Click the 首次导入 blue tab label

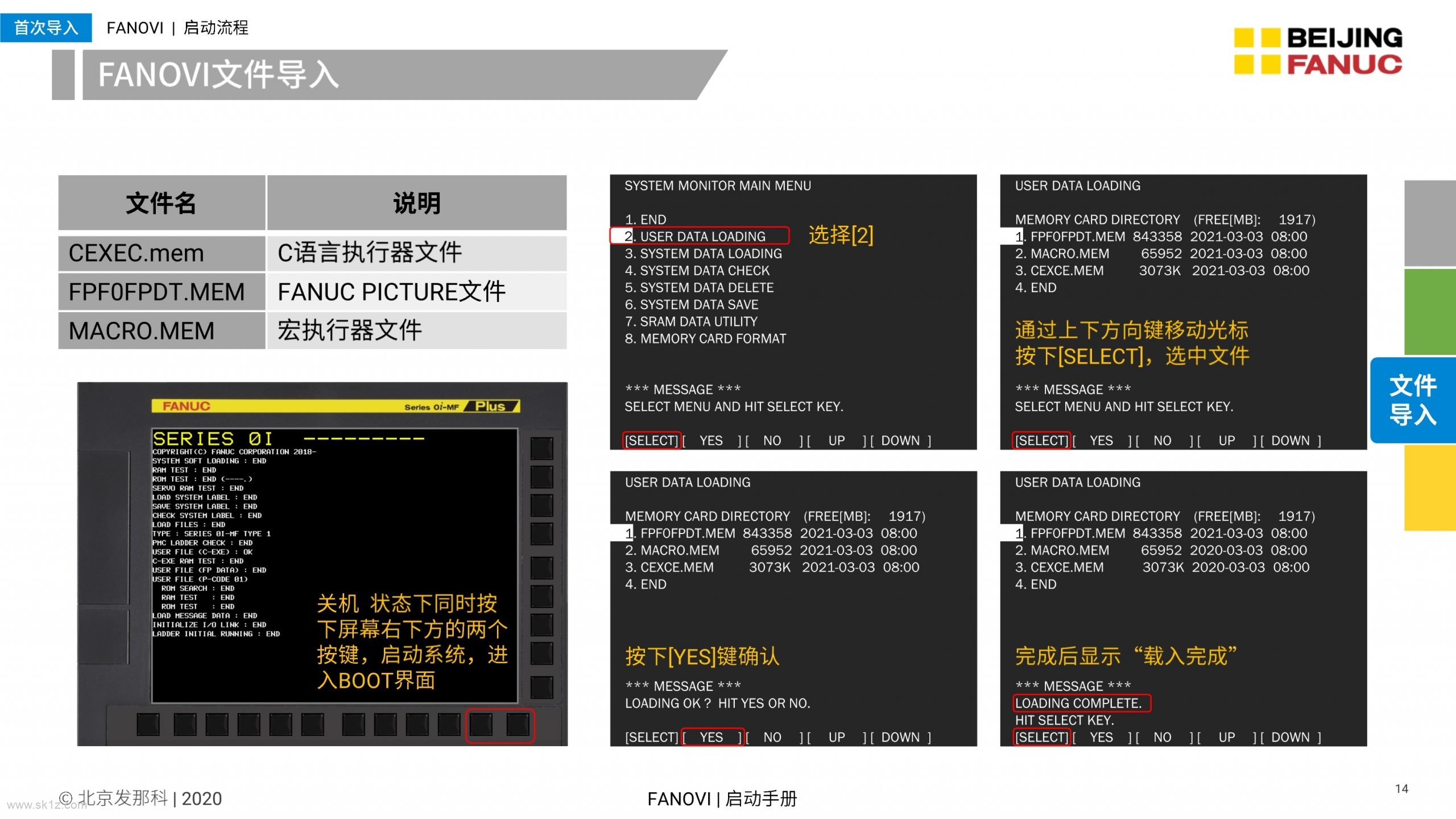tap(45, 27)
